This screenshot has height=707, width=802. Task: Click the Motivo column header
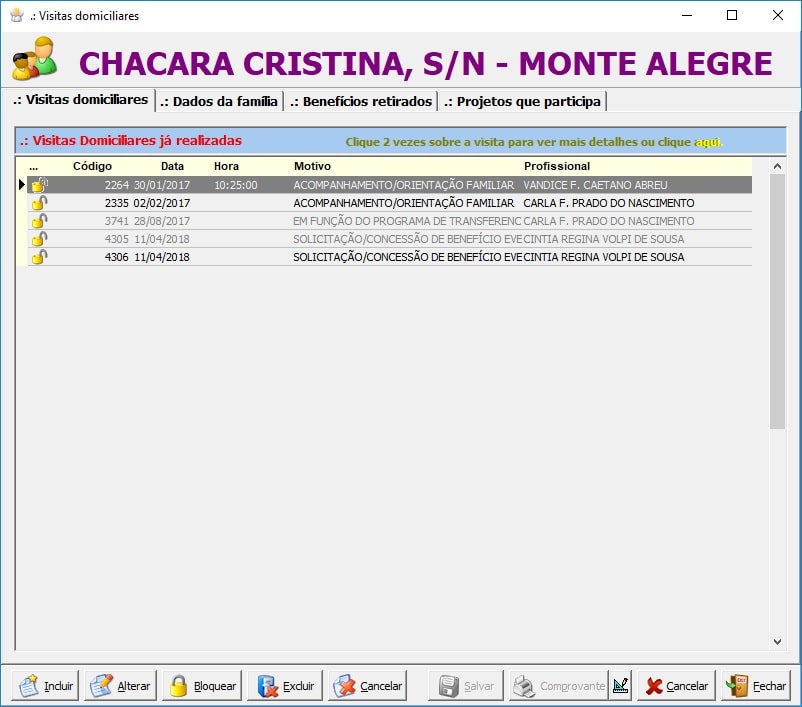[312, 166]
